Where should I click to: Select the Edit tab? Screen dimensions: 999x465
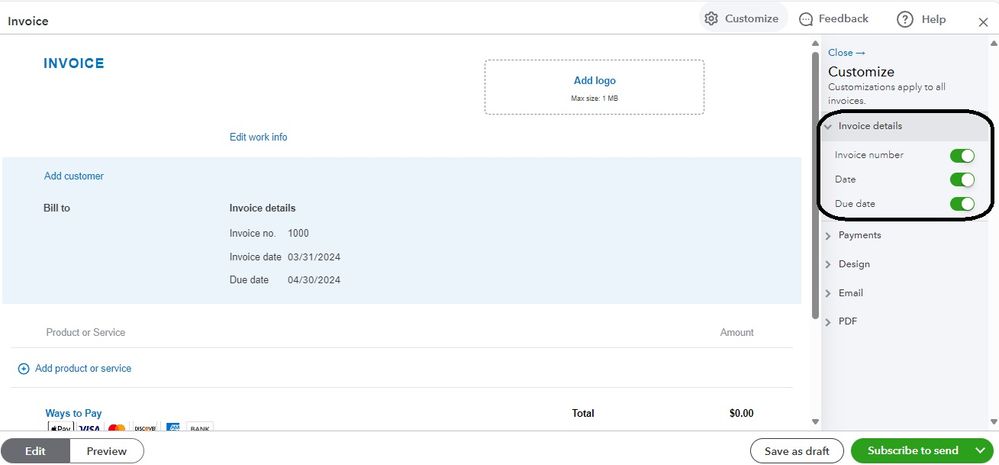[35, 451]
